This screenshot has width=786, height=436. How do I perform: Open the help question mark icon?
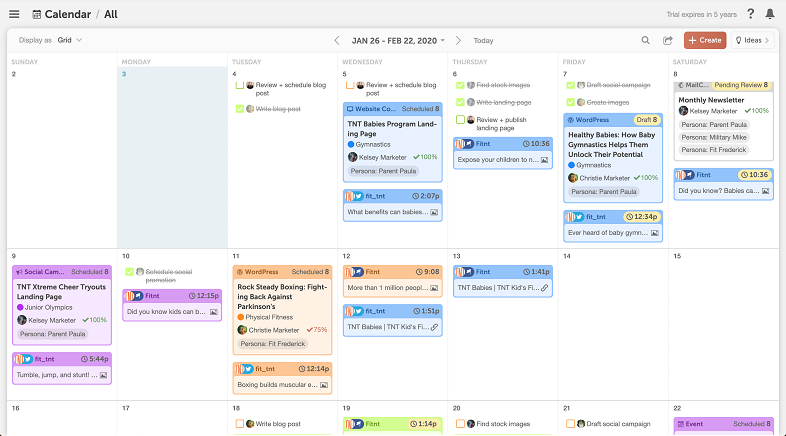click(x=750, y=14)
